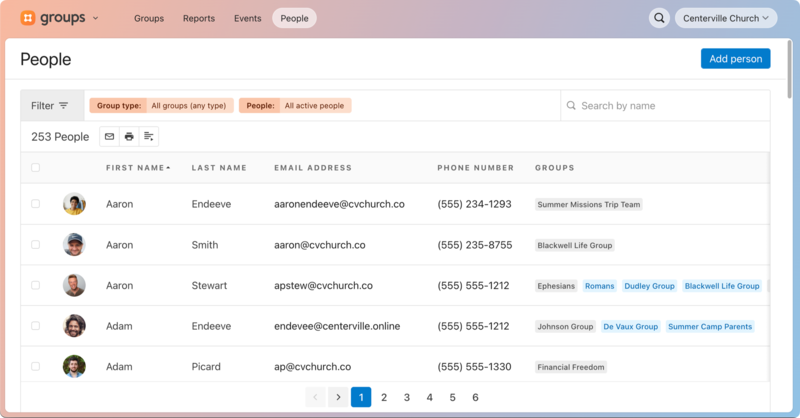Go to the next page using the arrow
Image resolution: width=800 pixels, height=418 pixels.
pos(338,397)
